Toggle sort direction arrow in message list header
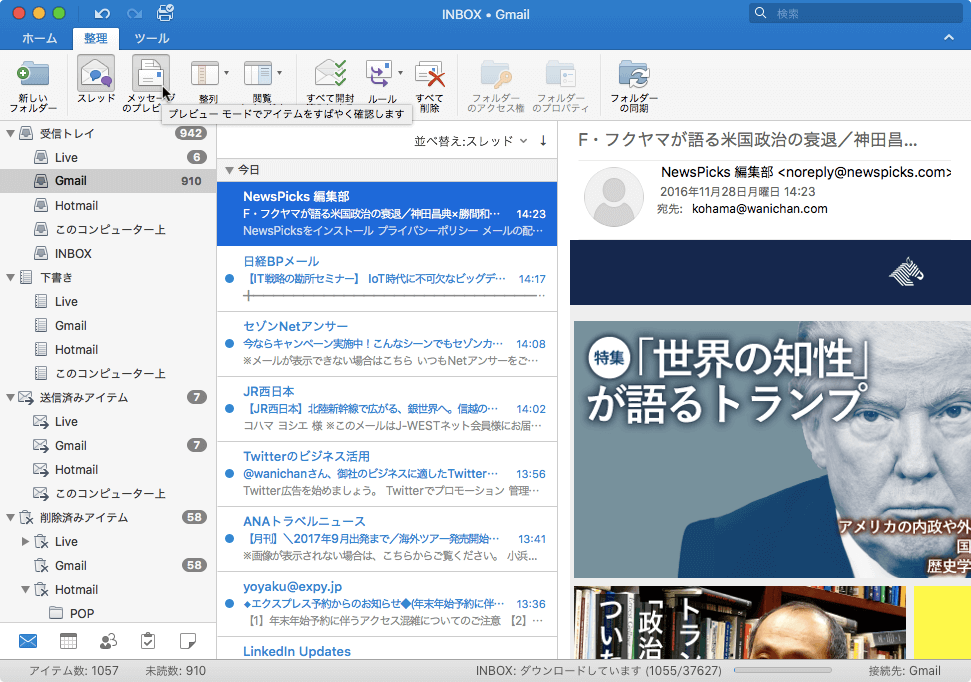Viewport: 971px width, 682px height. pos(543,141)
